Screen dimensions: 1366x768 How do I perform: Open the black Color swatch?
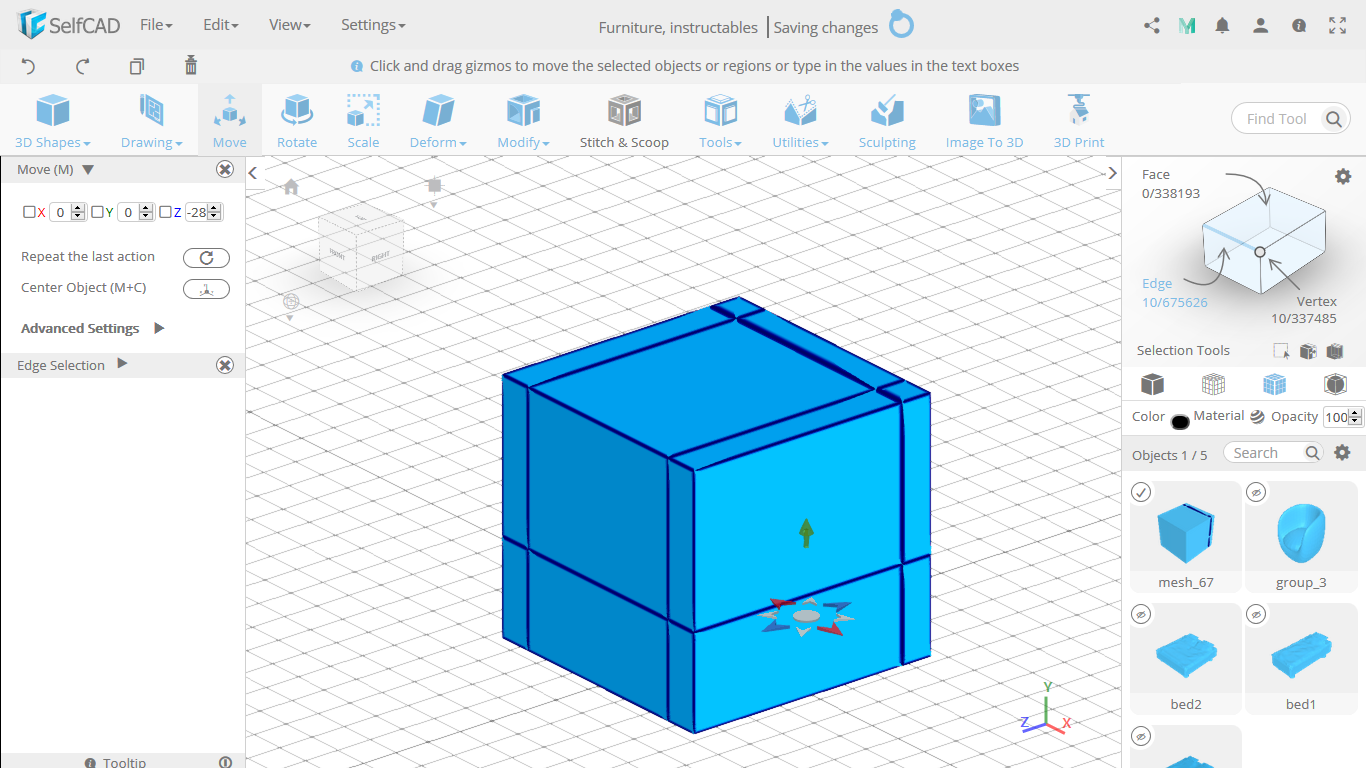pos(1180,421)
